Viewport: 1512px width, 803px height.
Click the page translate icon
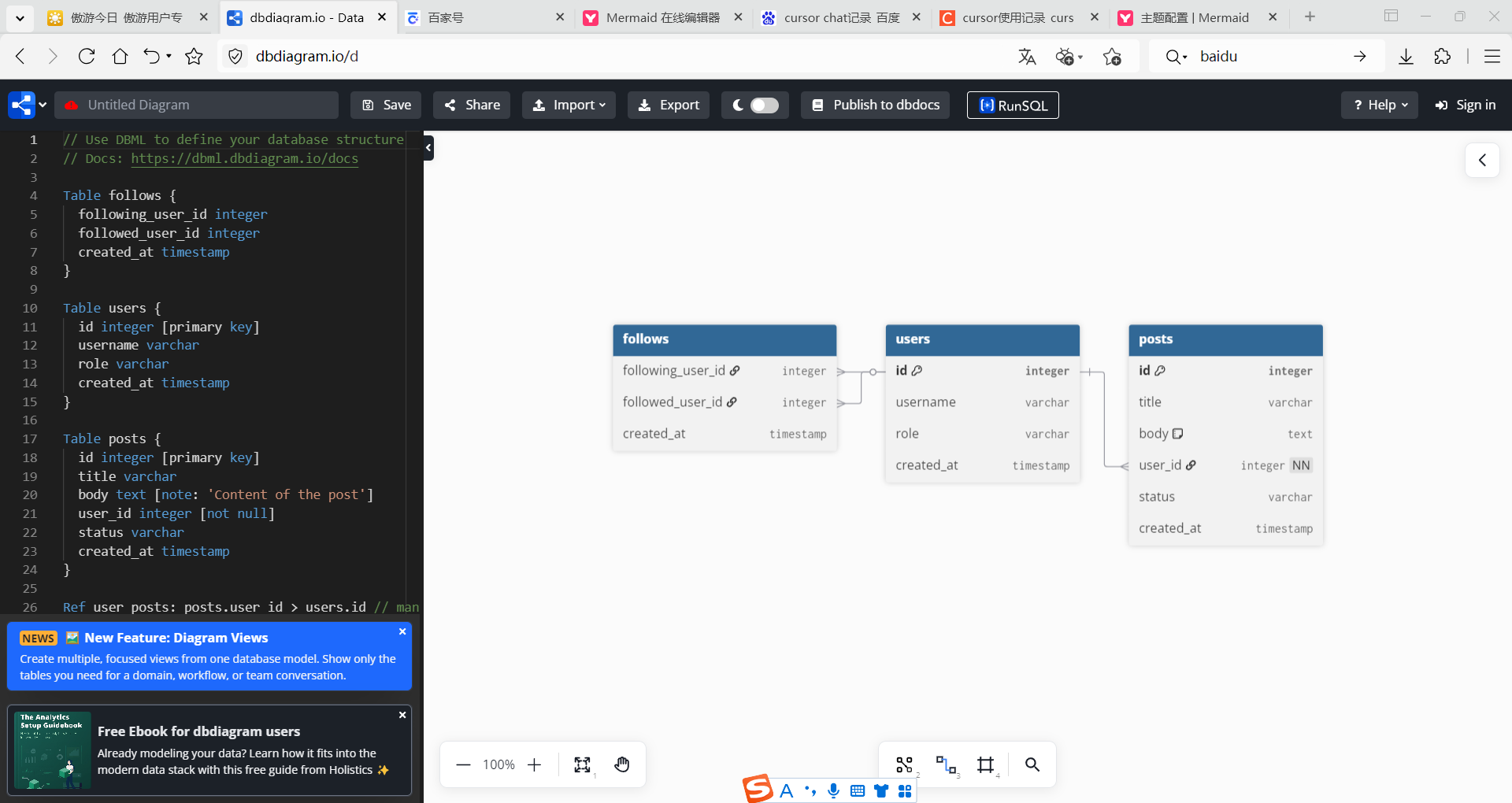1027,57
